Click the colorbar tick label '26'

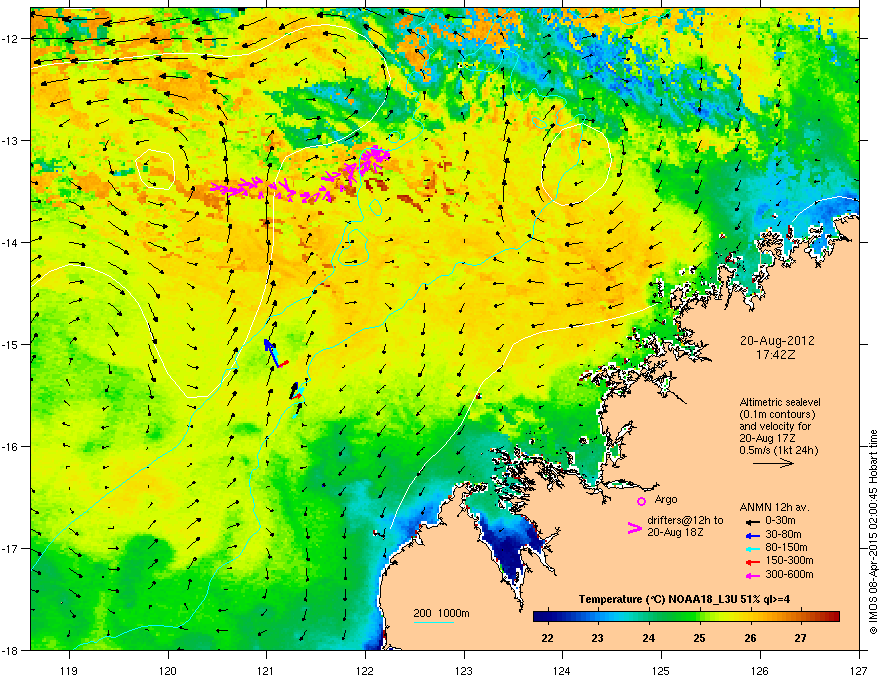750,638
